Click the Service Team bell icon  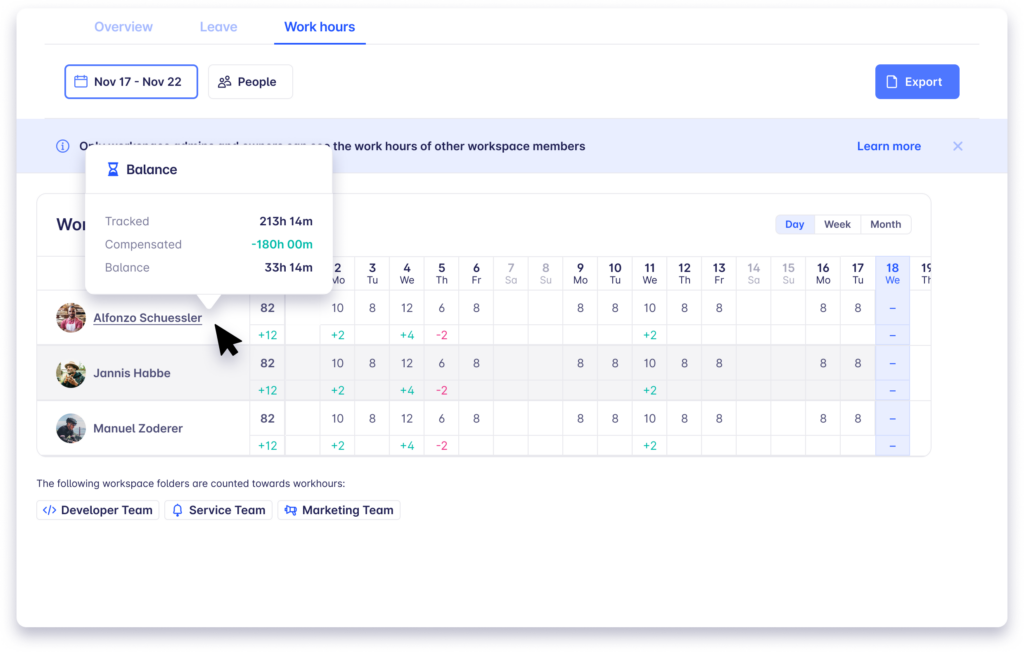coord(178,510)
